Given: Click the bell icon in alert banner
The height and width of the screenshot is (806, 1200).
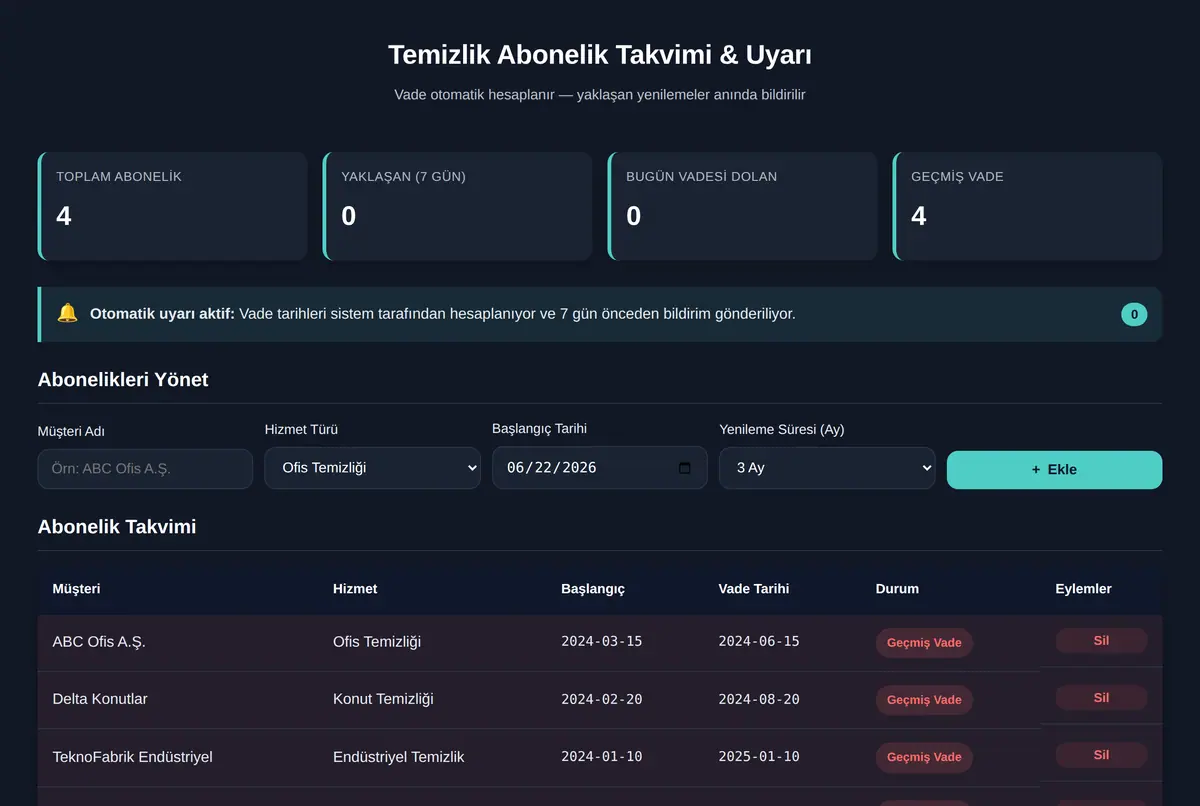Looking at the screenshot, I should point(67,313).
